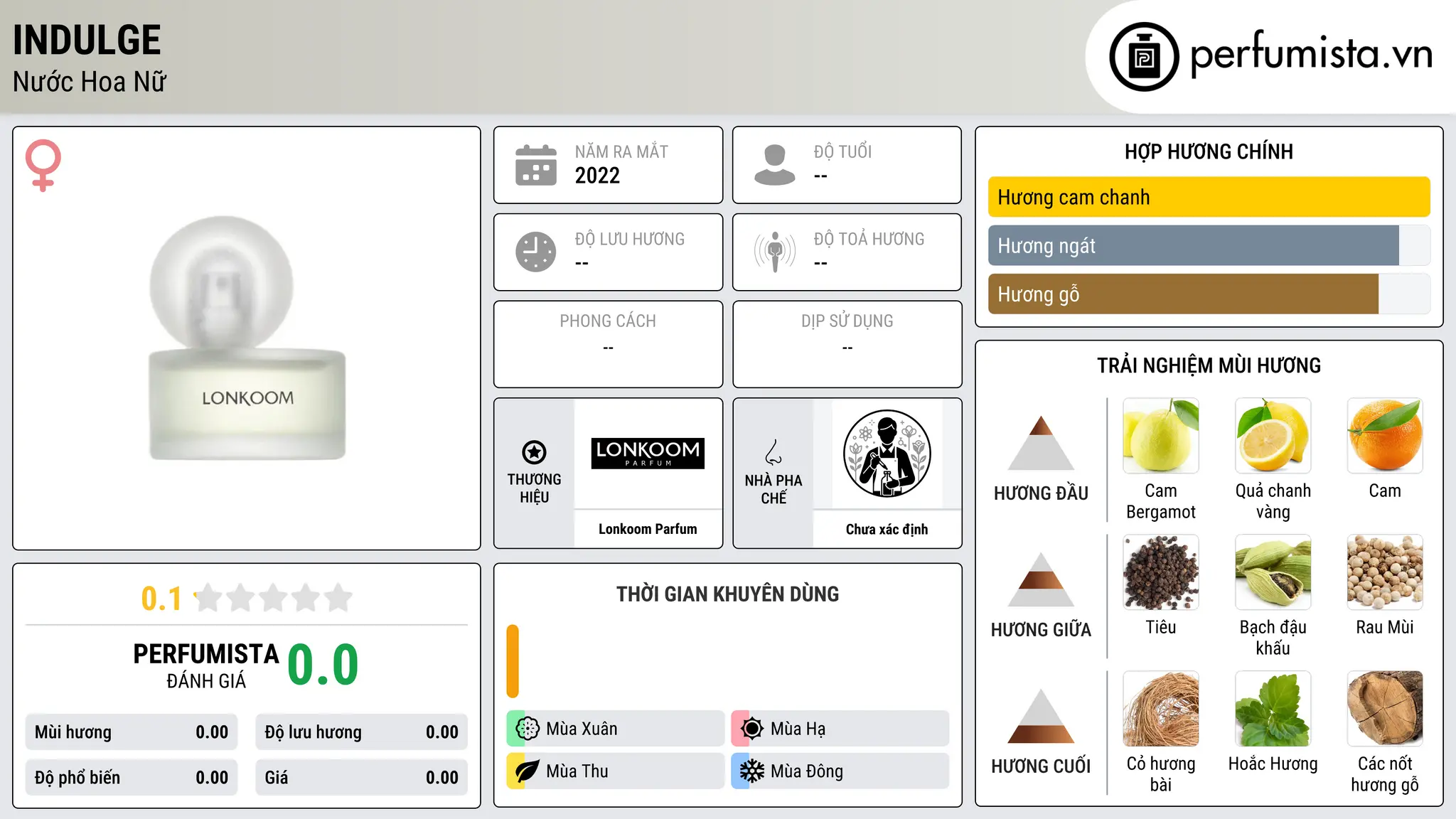Click the Trải nghiệm mùi hương heading
The height and width of the screenshot is (819, 1456).
click(x=1209, y=366)
